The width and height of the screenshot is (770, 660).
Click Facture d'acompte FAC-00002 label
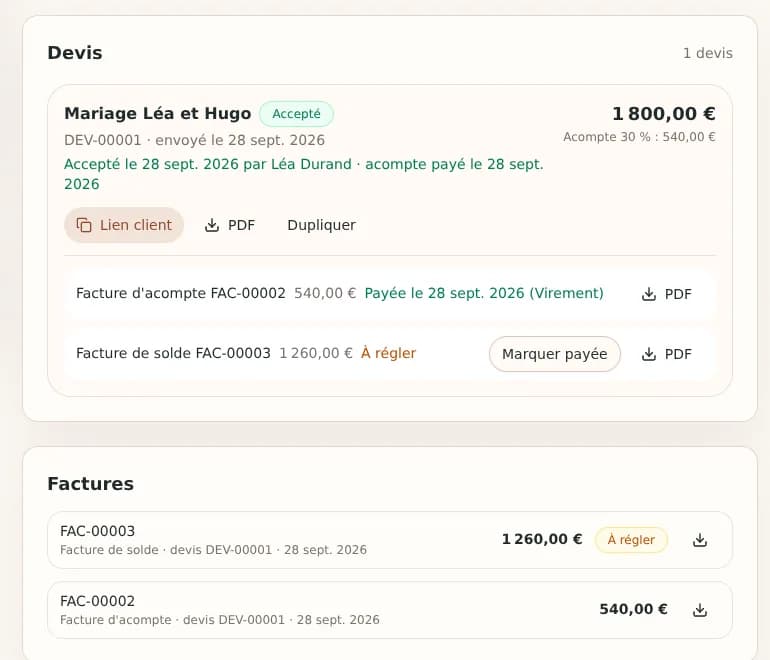pos(181,293)
